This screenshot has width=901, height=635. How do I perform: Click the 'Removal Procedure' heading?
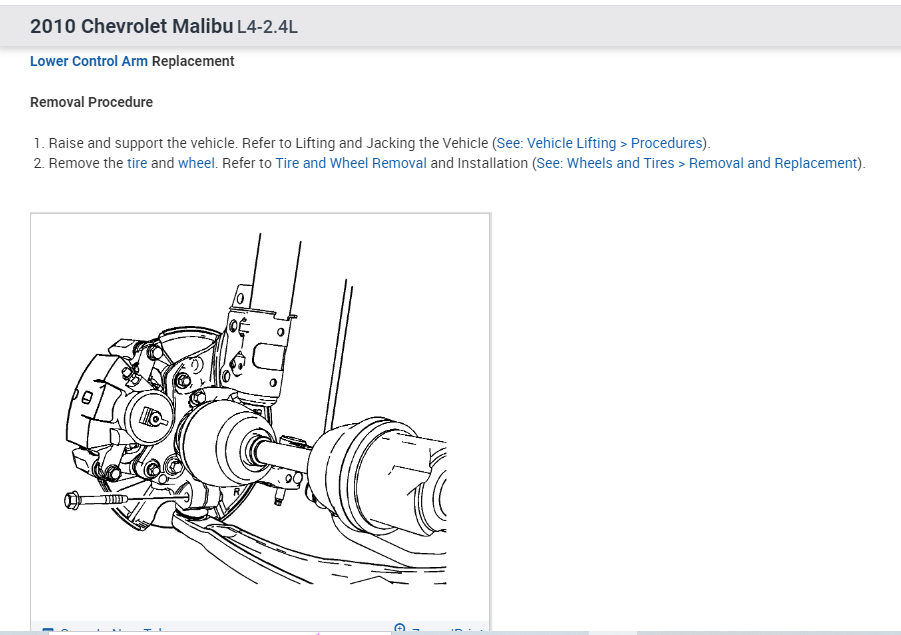[91, 102]
